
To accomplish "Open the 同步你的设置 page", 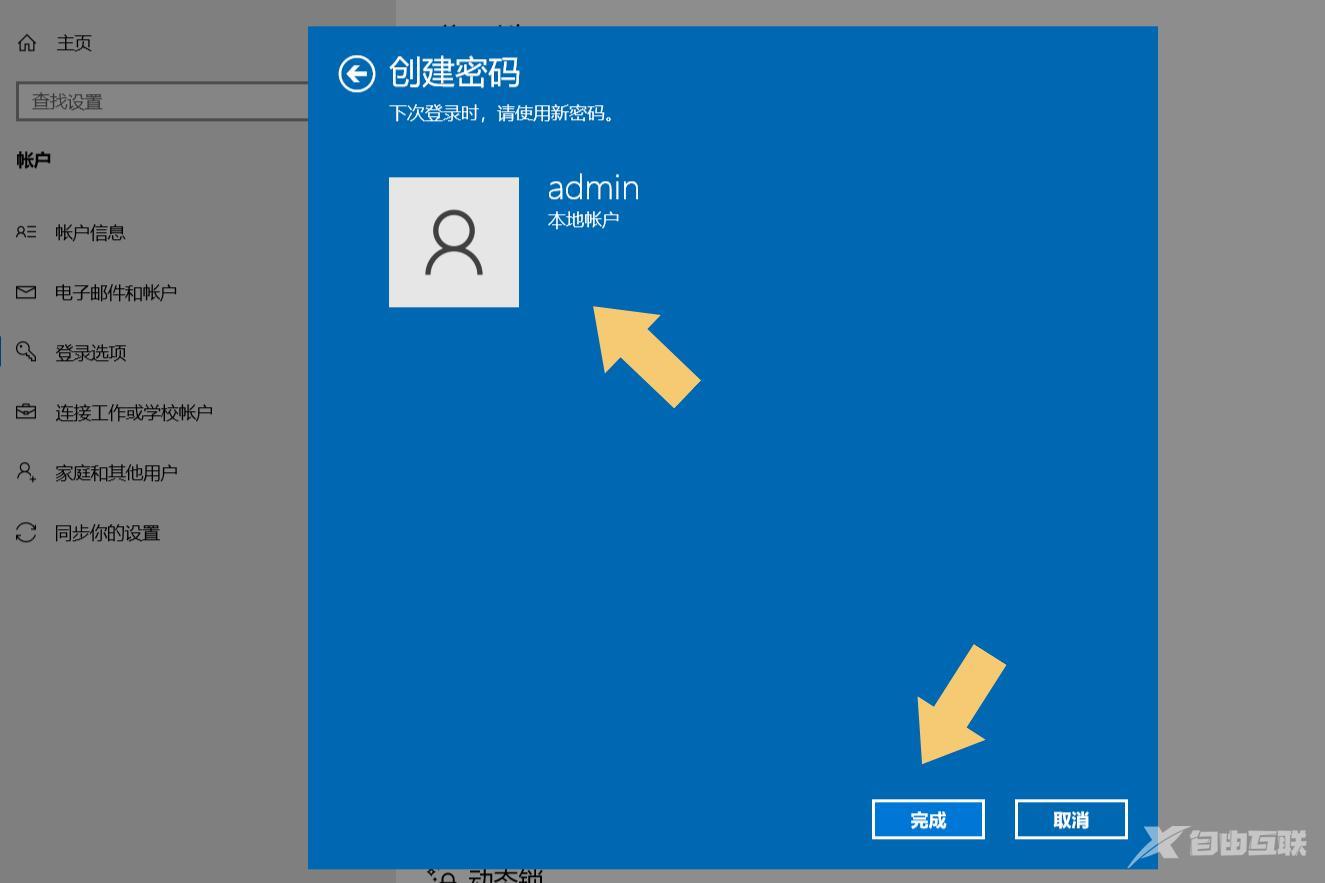I will pos(107,532).
